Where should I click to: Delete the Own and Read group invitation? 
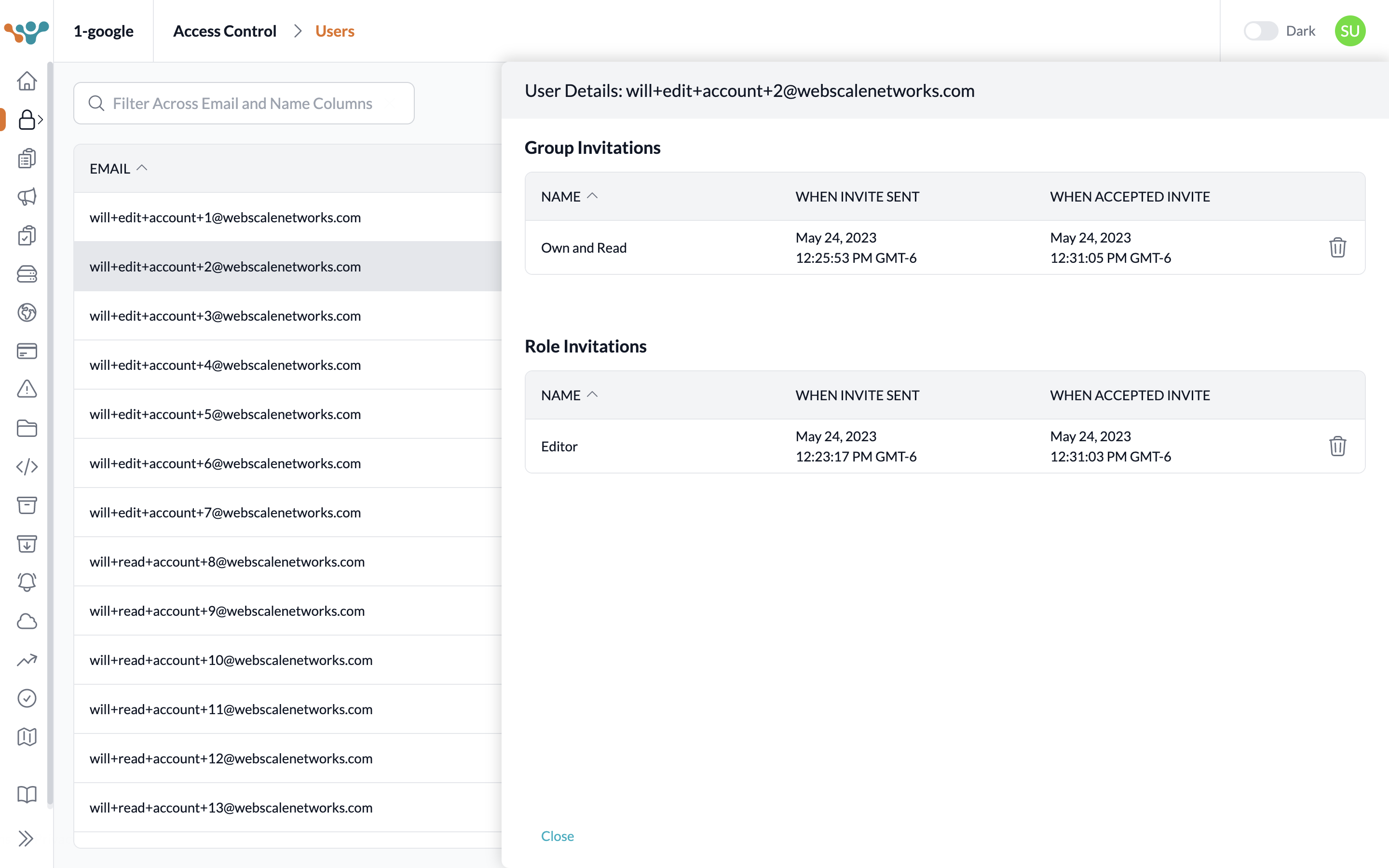coord(1337,247)
